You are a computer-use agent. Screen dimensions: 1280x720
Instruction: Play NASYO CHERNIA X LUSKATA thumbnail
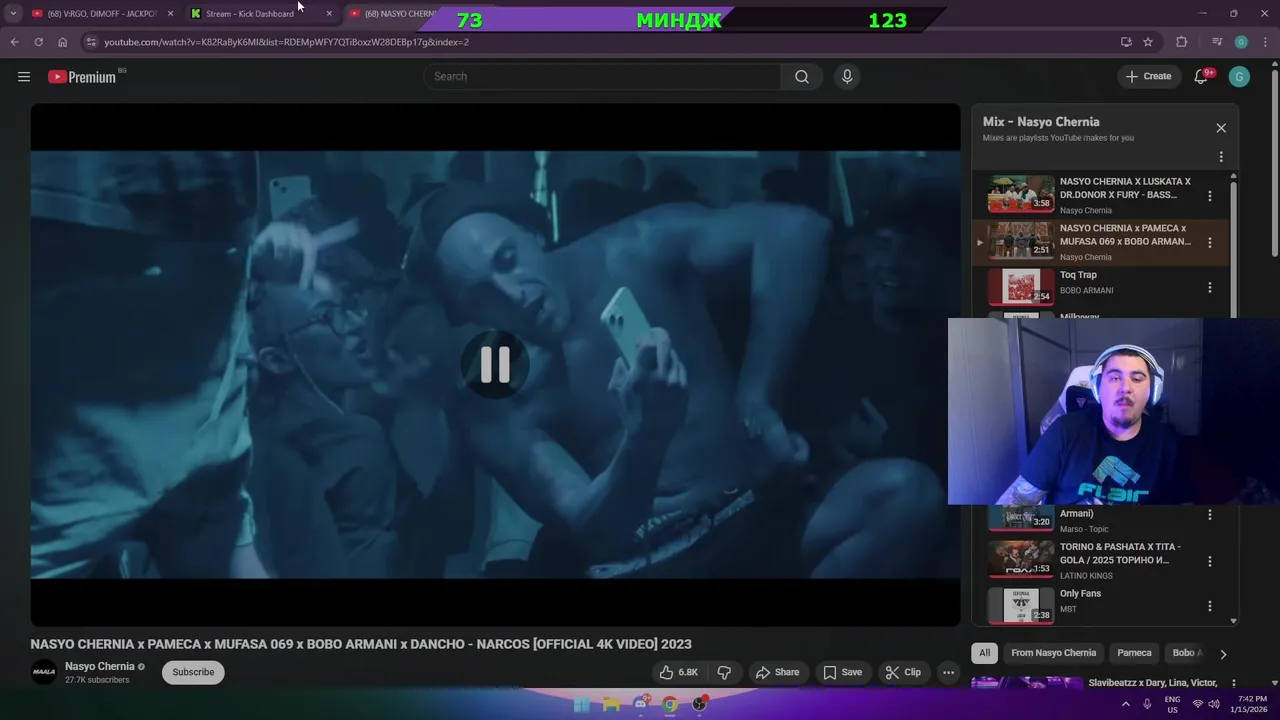click(1021, 194)
